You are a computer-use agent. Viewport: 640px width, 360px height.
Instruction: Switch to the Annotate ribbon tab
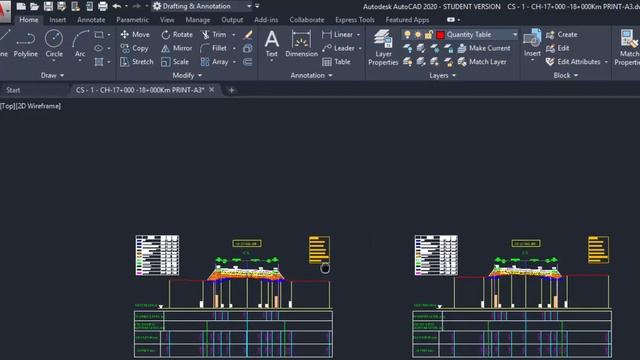(91, 20)
